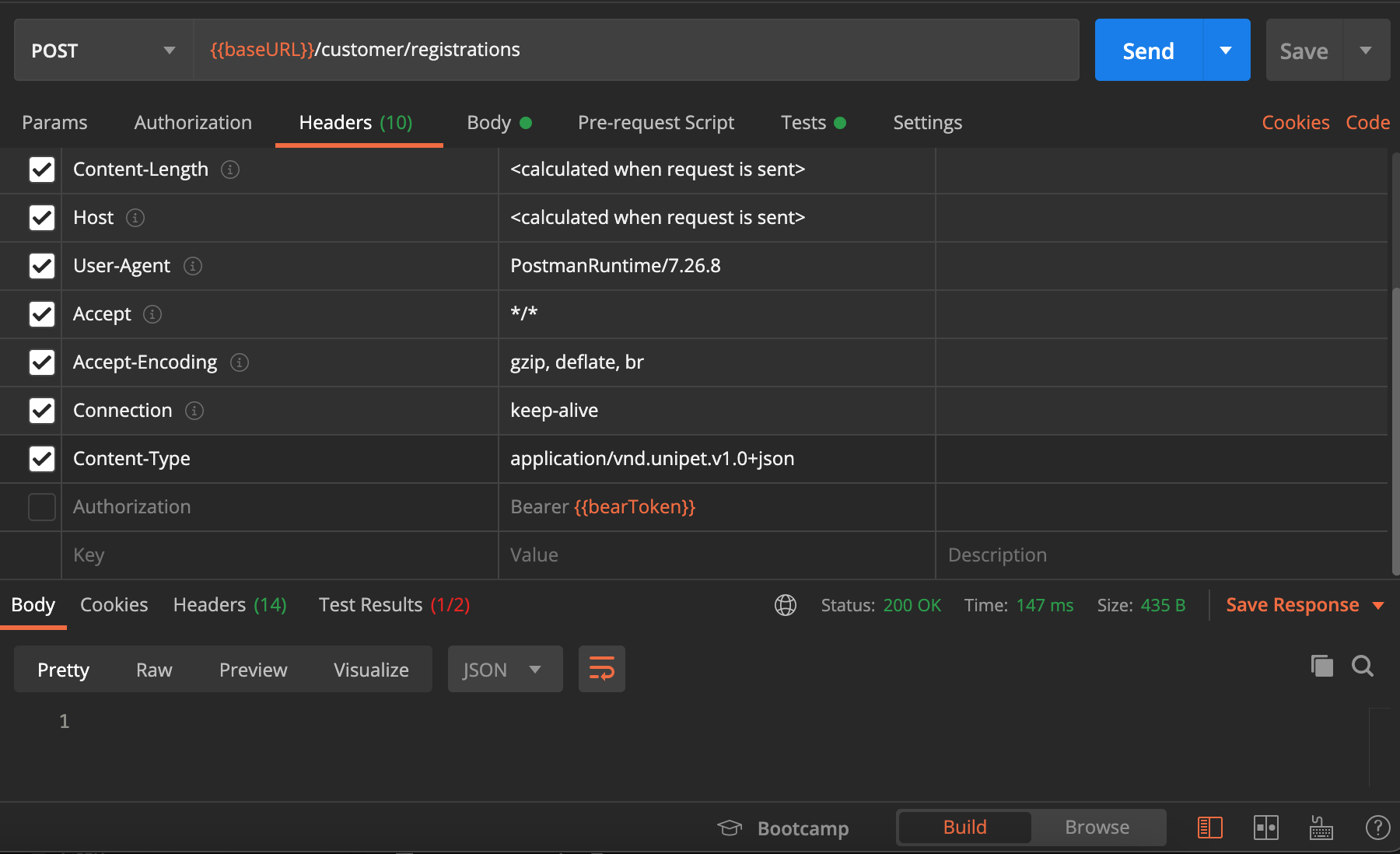
Task: Disable the Accept-Encoding header checkbox
Action: (41, 362)
